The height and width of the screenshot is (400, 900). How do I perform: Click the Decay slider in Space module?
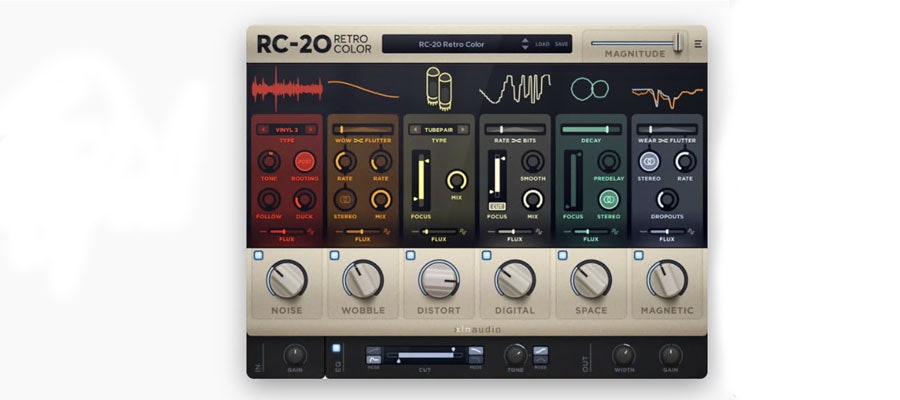point(590,129)
